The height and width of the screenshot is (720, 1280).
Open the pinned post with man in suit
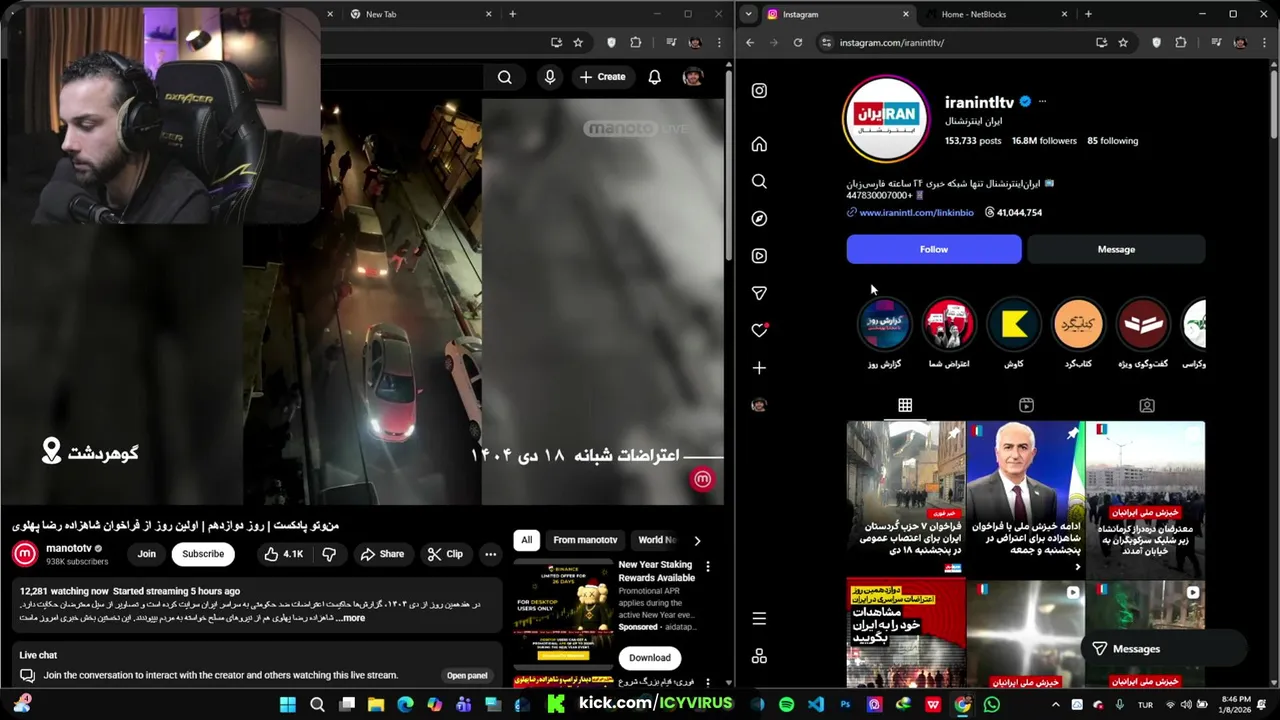coord(1026,500)
